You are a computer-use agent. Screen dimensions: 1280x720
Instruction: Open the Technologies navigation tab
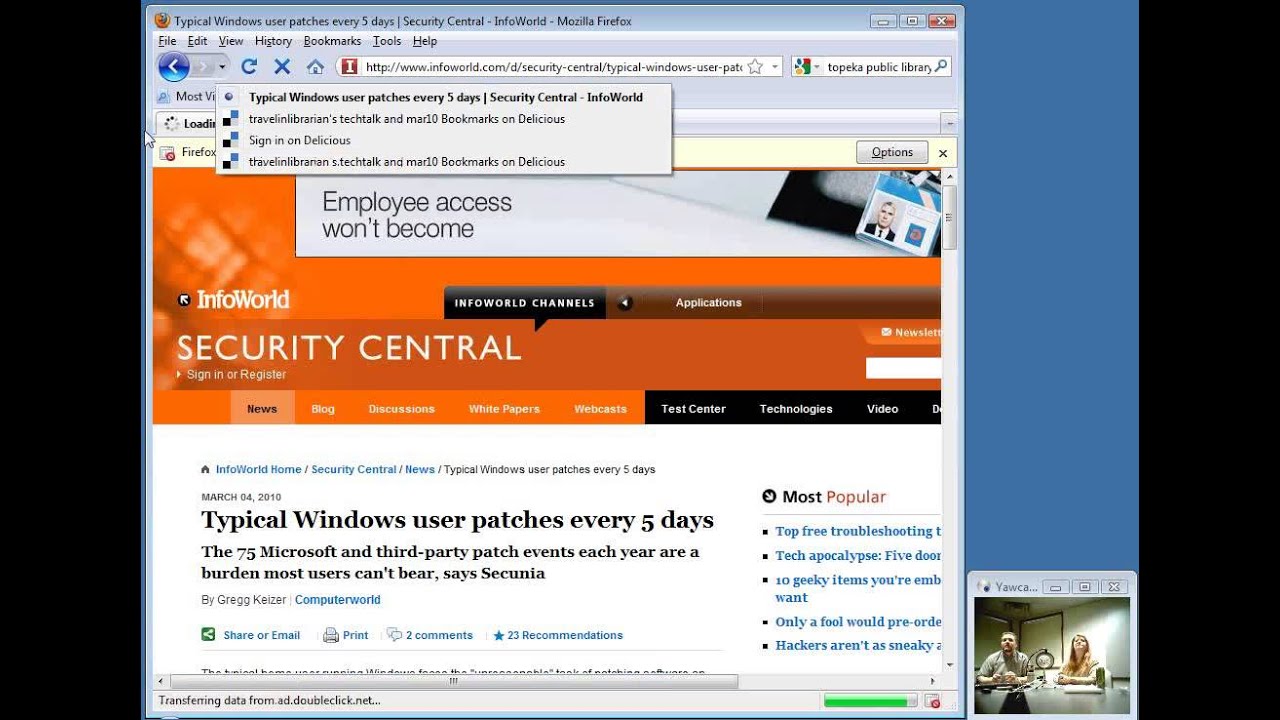(796, 408)
